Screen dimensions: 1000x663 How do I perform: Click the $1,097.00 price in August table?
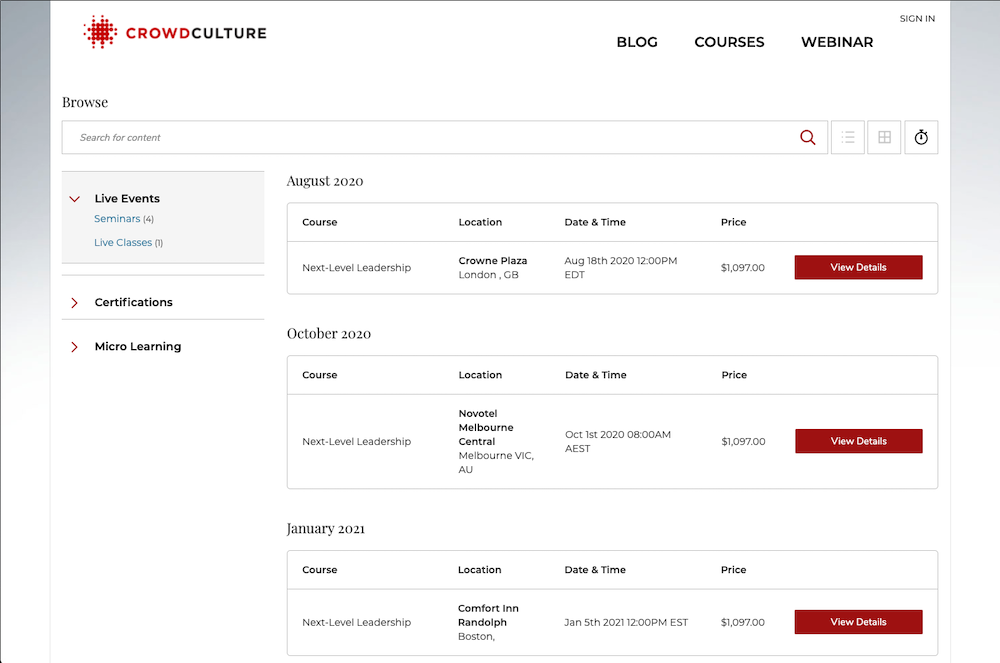(x=742, y=268)
